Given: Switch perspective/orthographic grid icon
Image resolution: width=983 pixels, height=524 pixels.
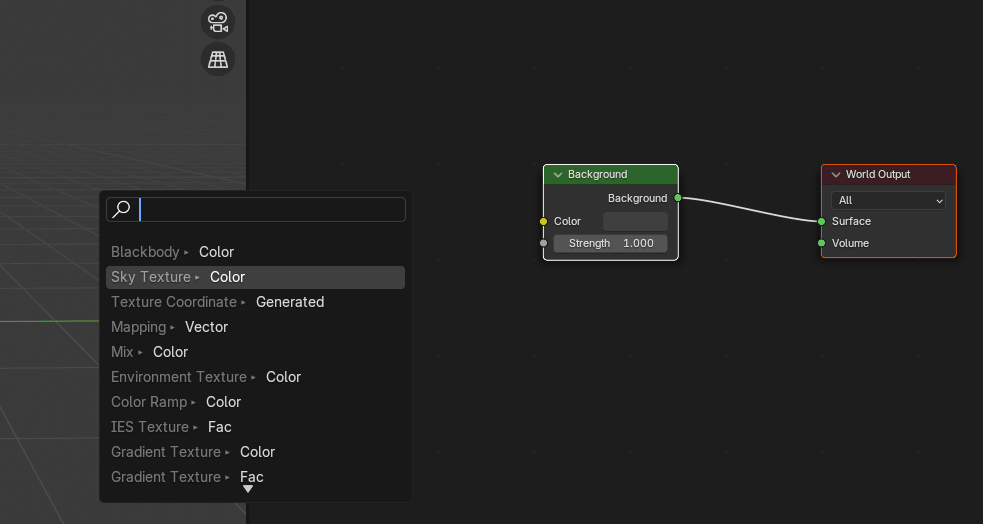Looking at the screenshot, I should [x=217, y=60].
